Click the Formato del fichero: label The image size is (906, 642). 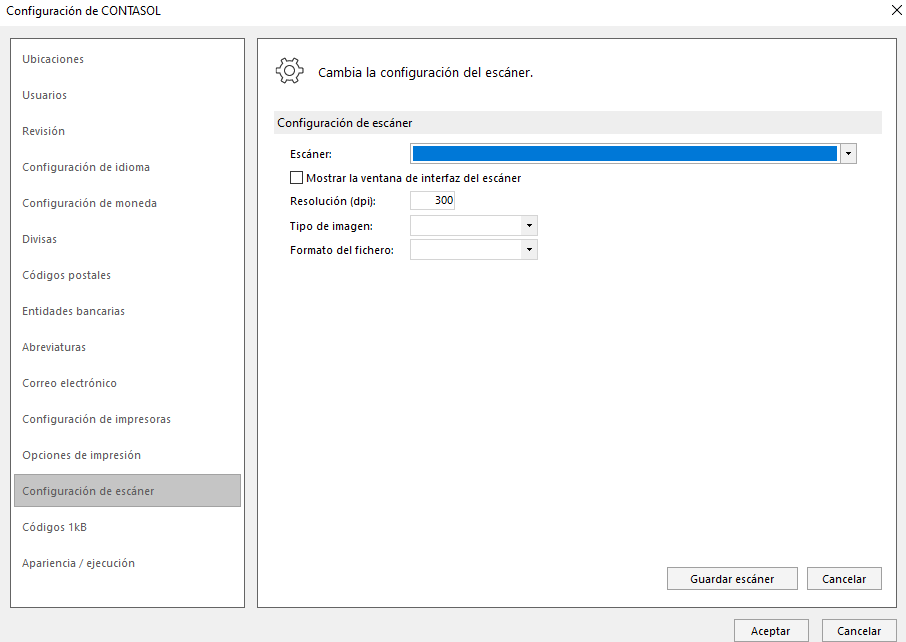pos(341,250)
